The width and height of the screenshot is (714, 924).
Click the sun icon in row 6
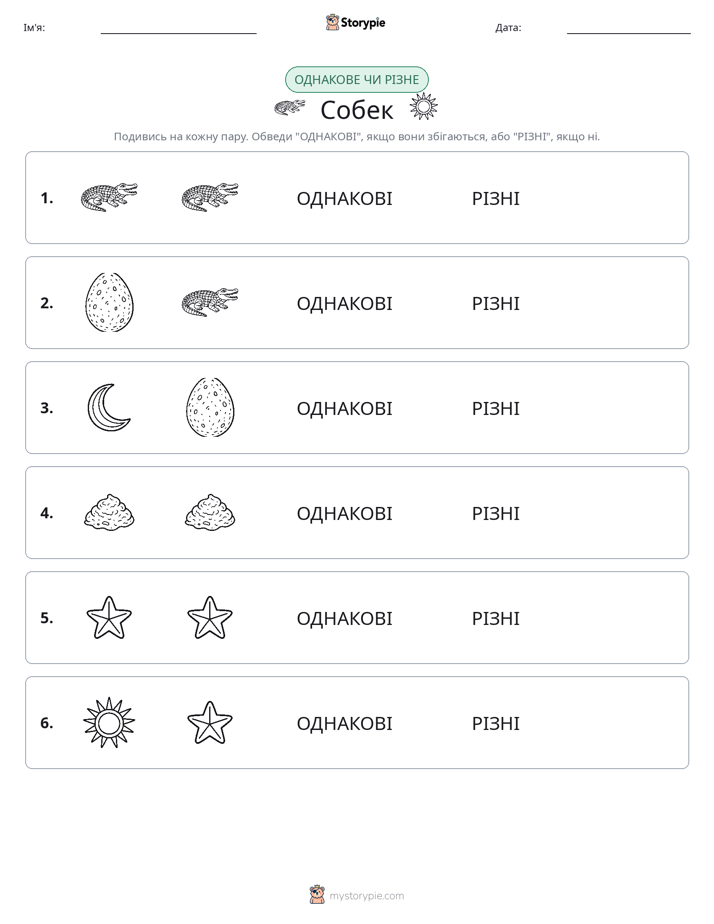point(109,722)
